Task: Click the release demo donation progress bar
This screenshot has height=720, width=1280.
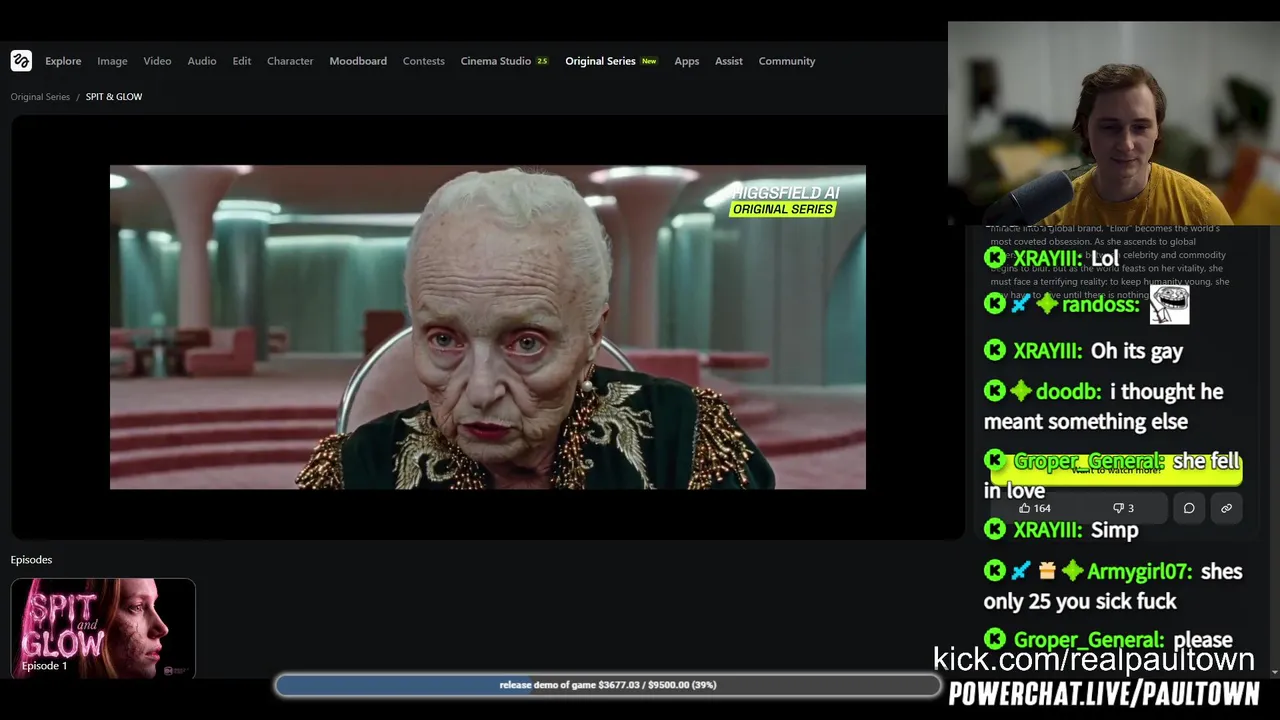Action: 608,685
